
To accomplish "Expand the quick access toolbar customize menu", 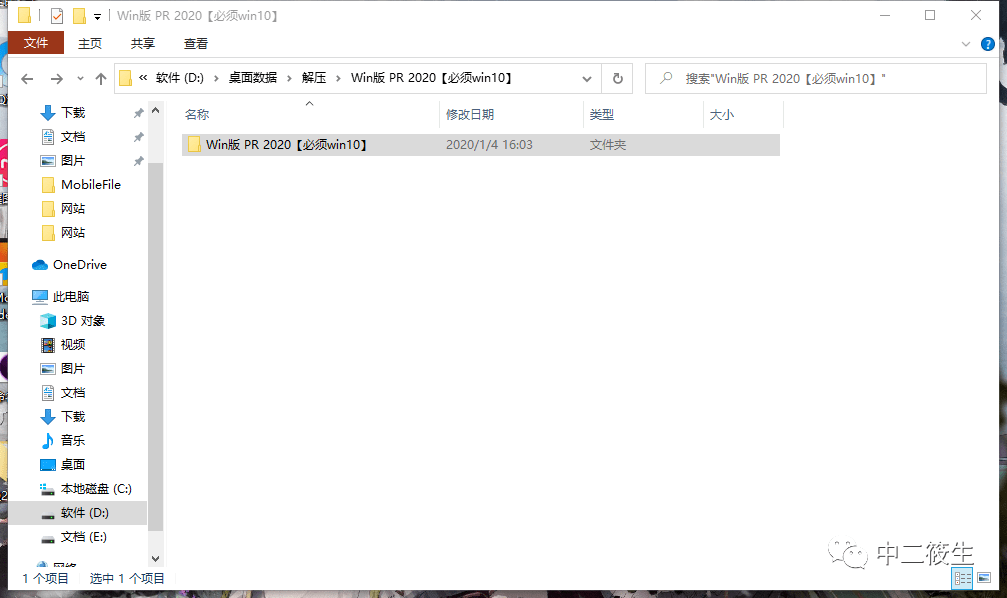I will tap(97, 15).
